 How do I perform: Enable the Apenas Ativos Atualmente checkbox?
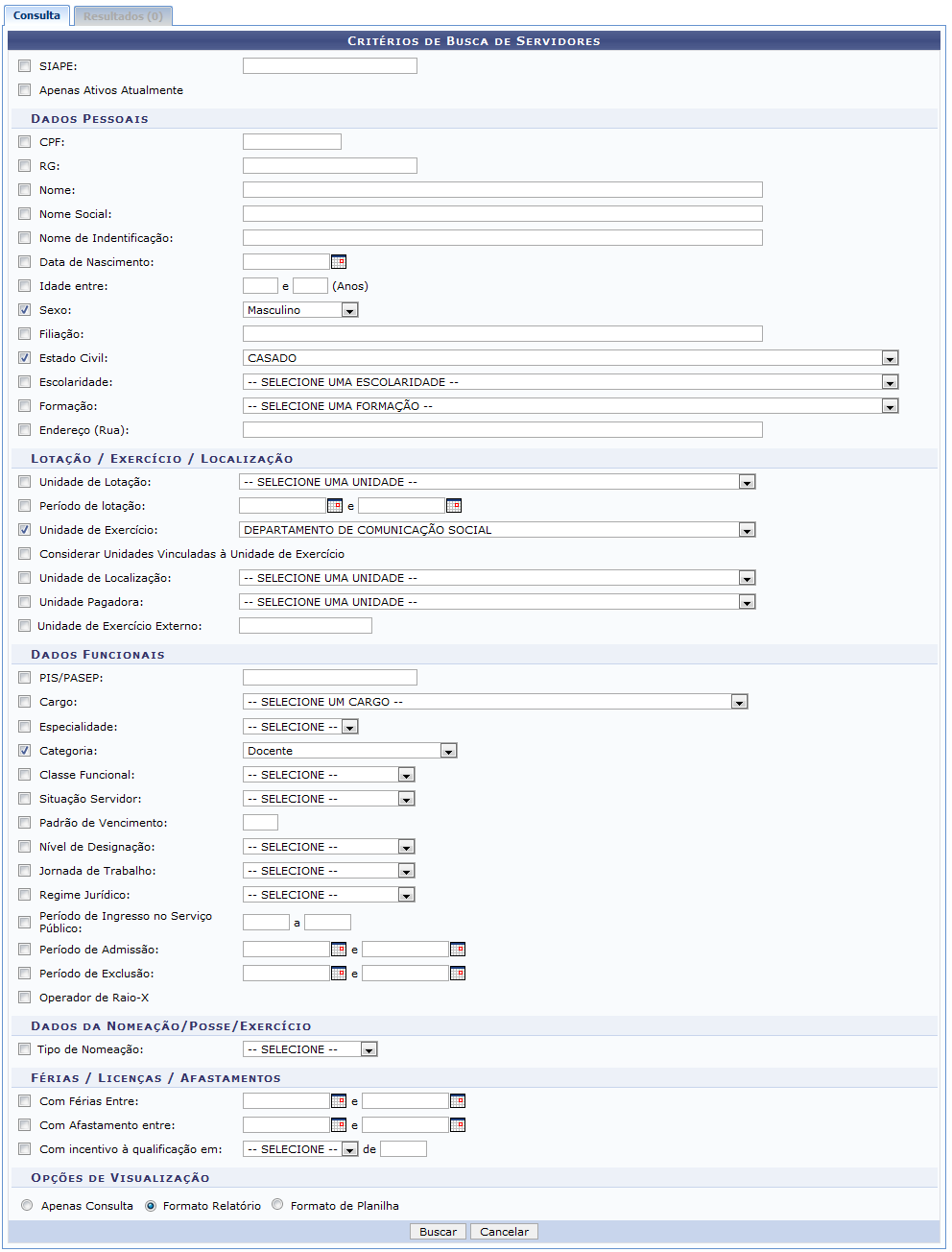pyautogui.click(x=25, y=90)
